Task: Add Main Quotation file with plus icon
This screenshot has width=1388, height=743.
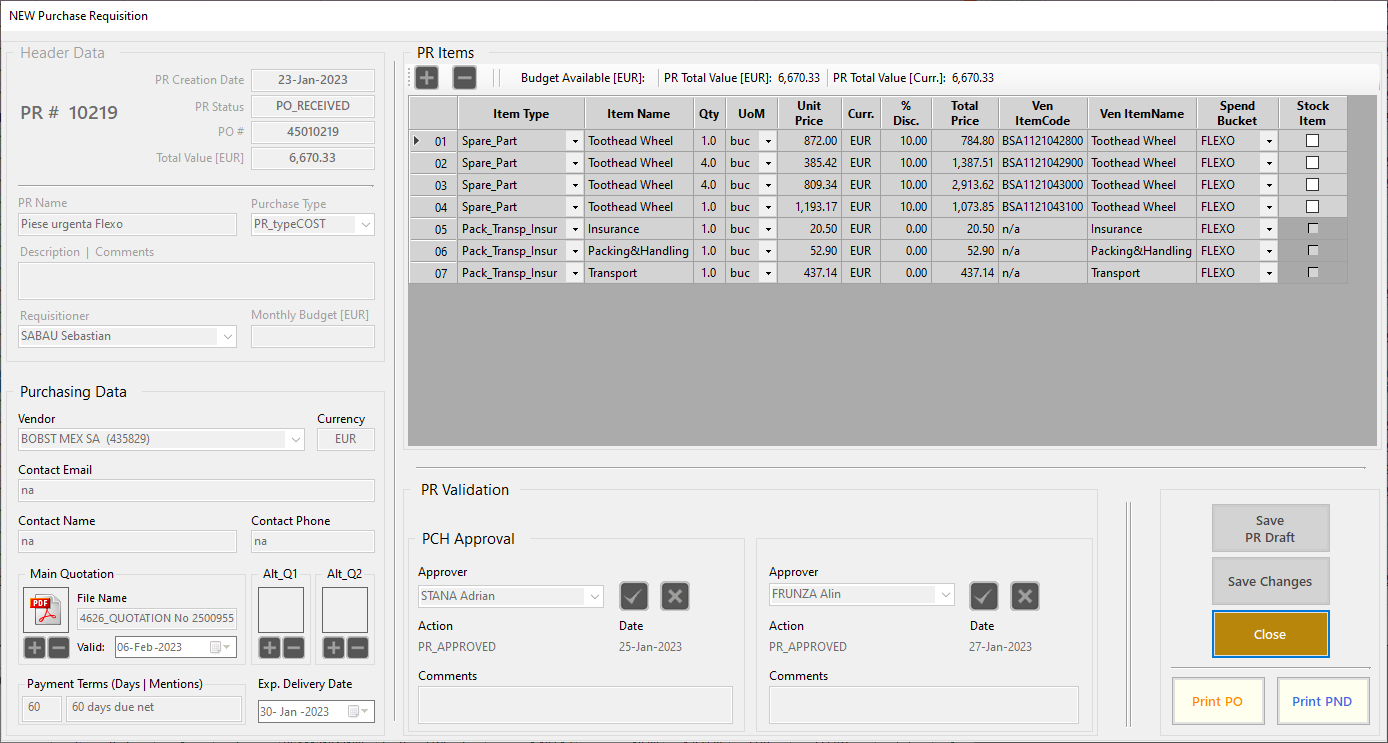Action: [x=35, y=648]
